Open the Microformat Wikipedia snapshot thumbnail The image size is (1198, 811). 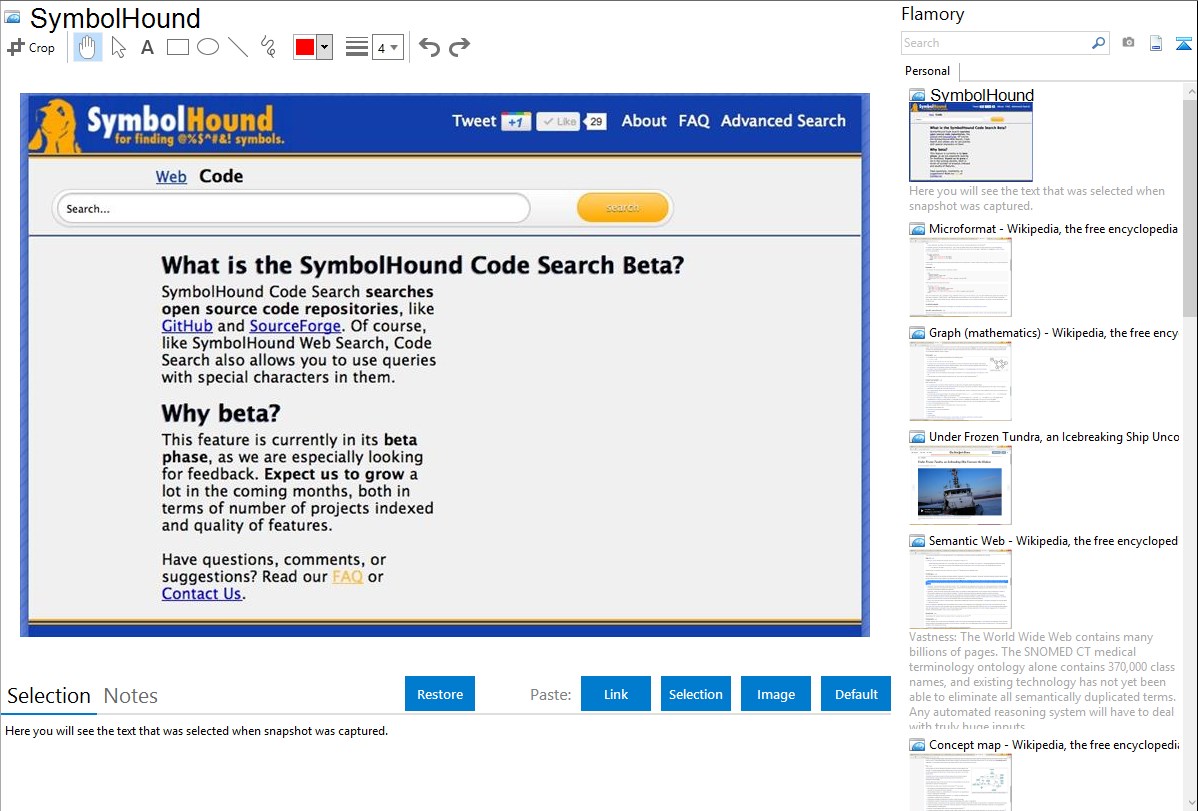(x=960, y=277)
